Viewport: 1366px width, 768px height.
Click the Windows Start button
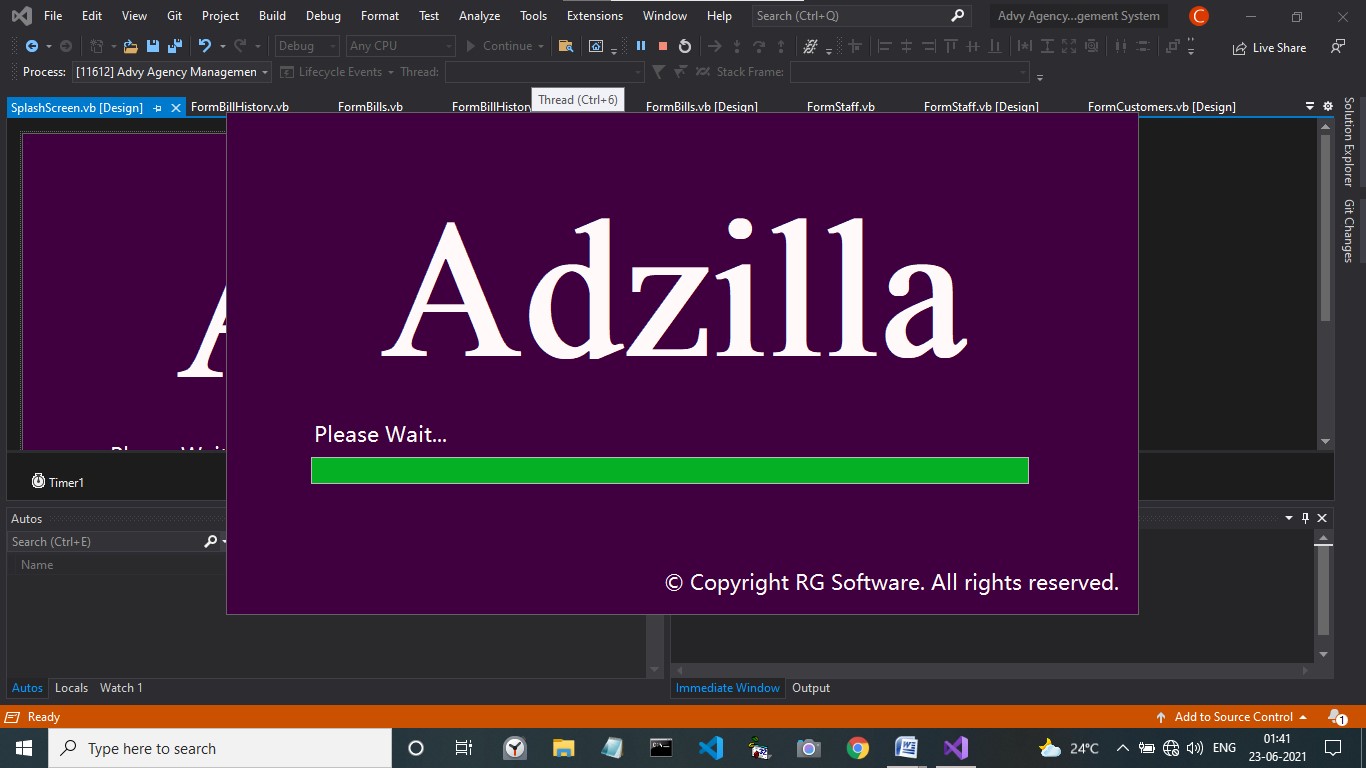tap(24, 748)
